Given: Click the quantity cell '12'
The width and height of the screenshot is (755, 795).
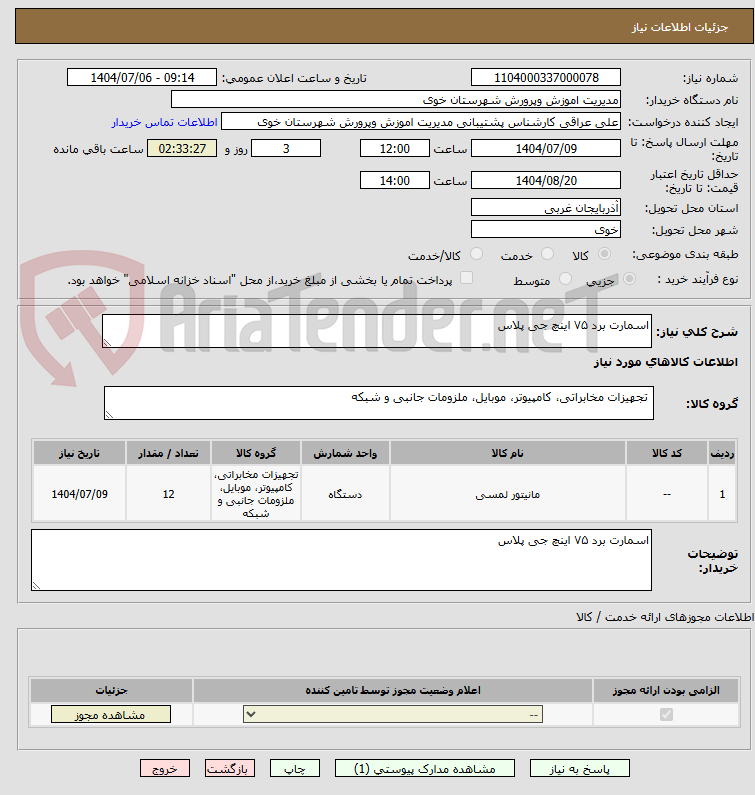Looking at the screenshot, I should [x=168, y=494].
